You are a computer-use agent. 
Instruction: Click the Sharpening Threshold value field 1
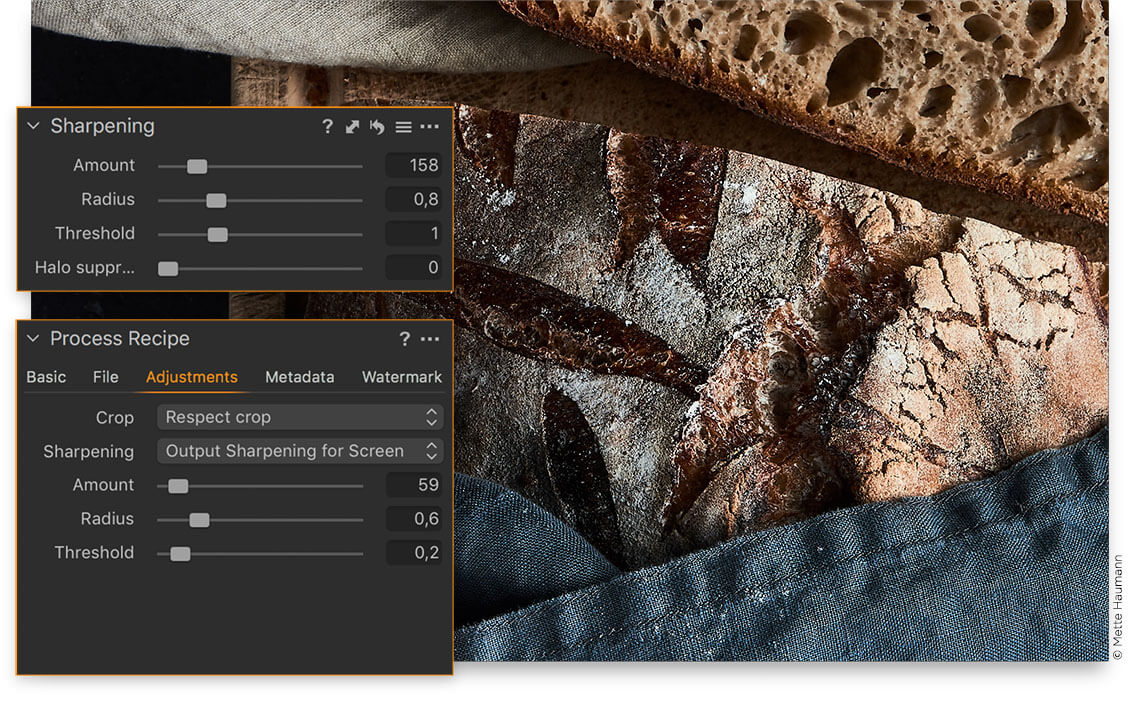pyautogui.click(x=413, y=233)
